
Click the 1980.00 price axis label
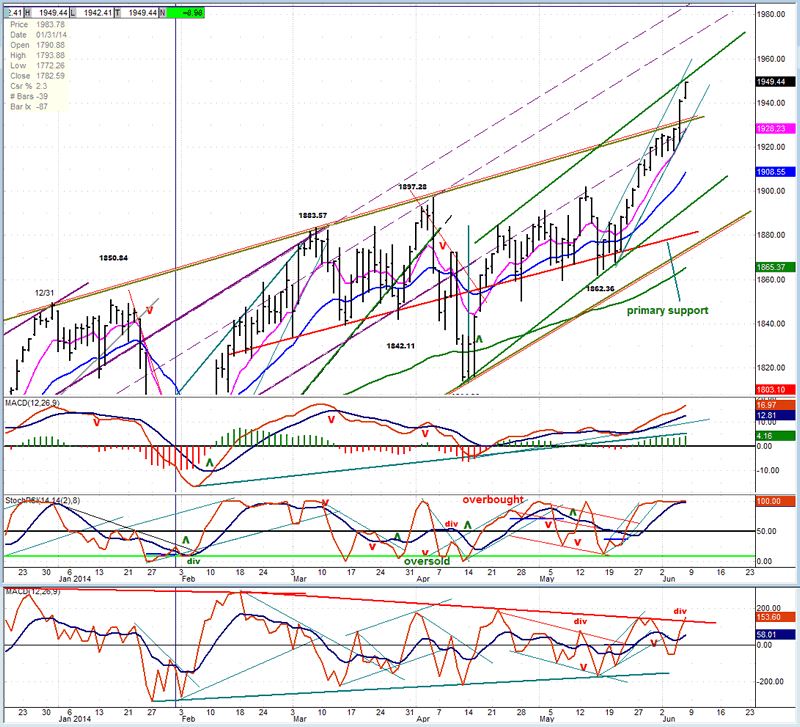[770, 14]
